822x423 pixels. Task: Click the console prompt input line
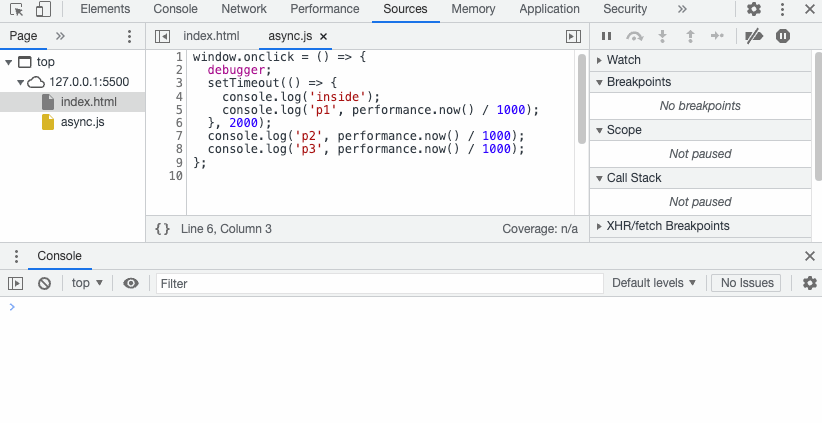click(x=411, y=307)
